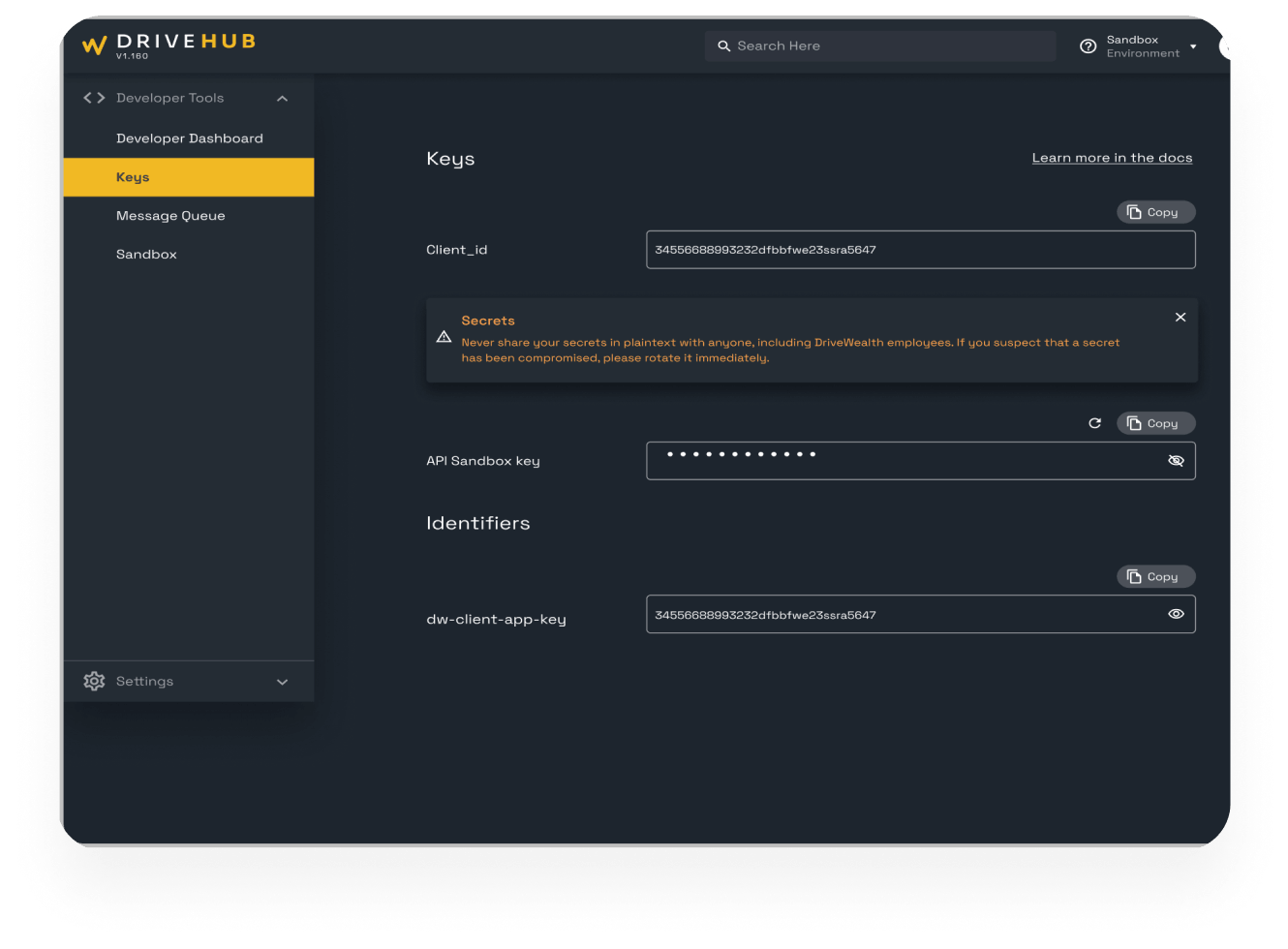This screenshot has width=1288, height=949.
Task: Click the Keys page heading
Action: tap(450, 159)
